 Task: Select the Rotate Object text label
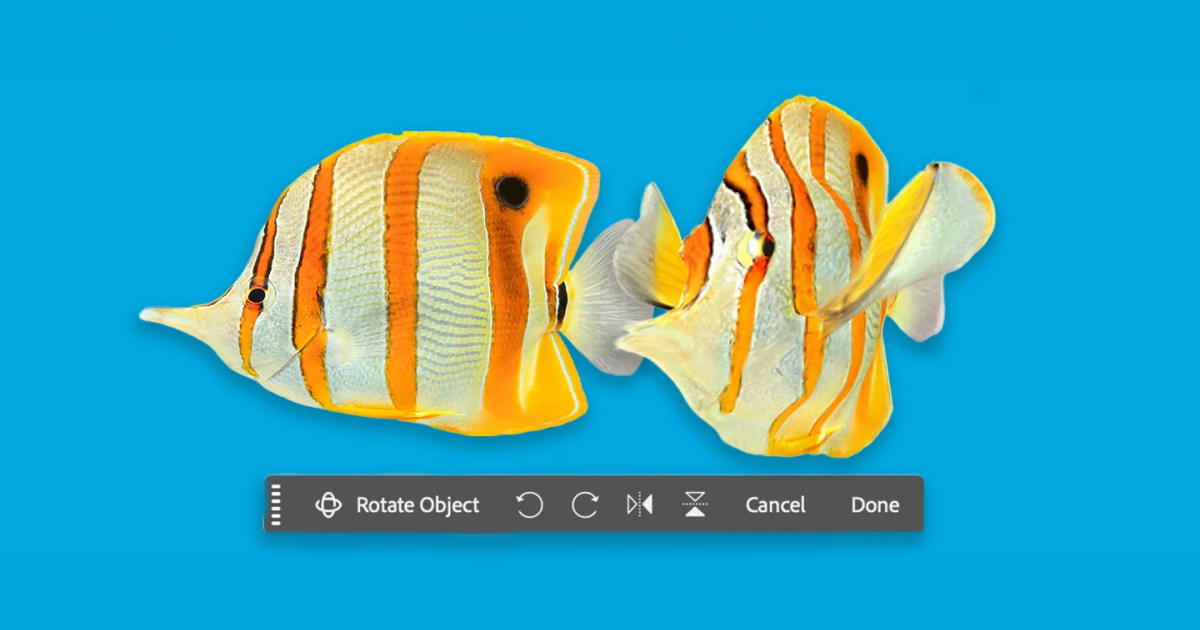point(418,505)
